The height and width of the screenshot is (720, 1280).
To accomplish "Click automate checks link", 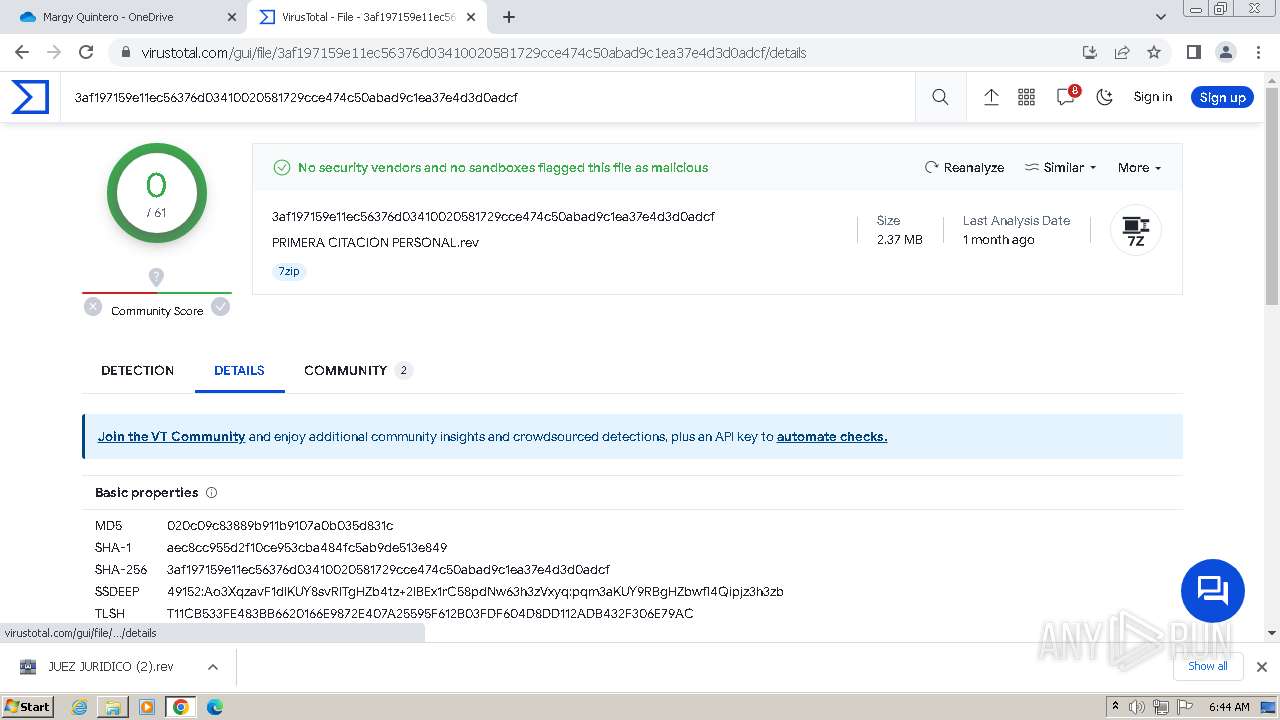I will (832, 437).
